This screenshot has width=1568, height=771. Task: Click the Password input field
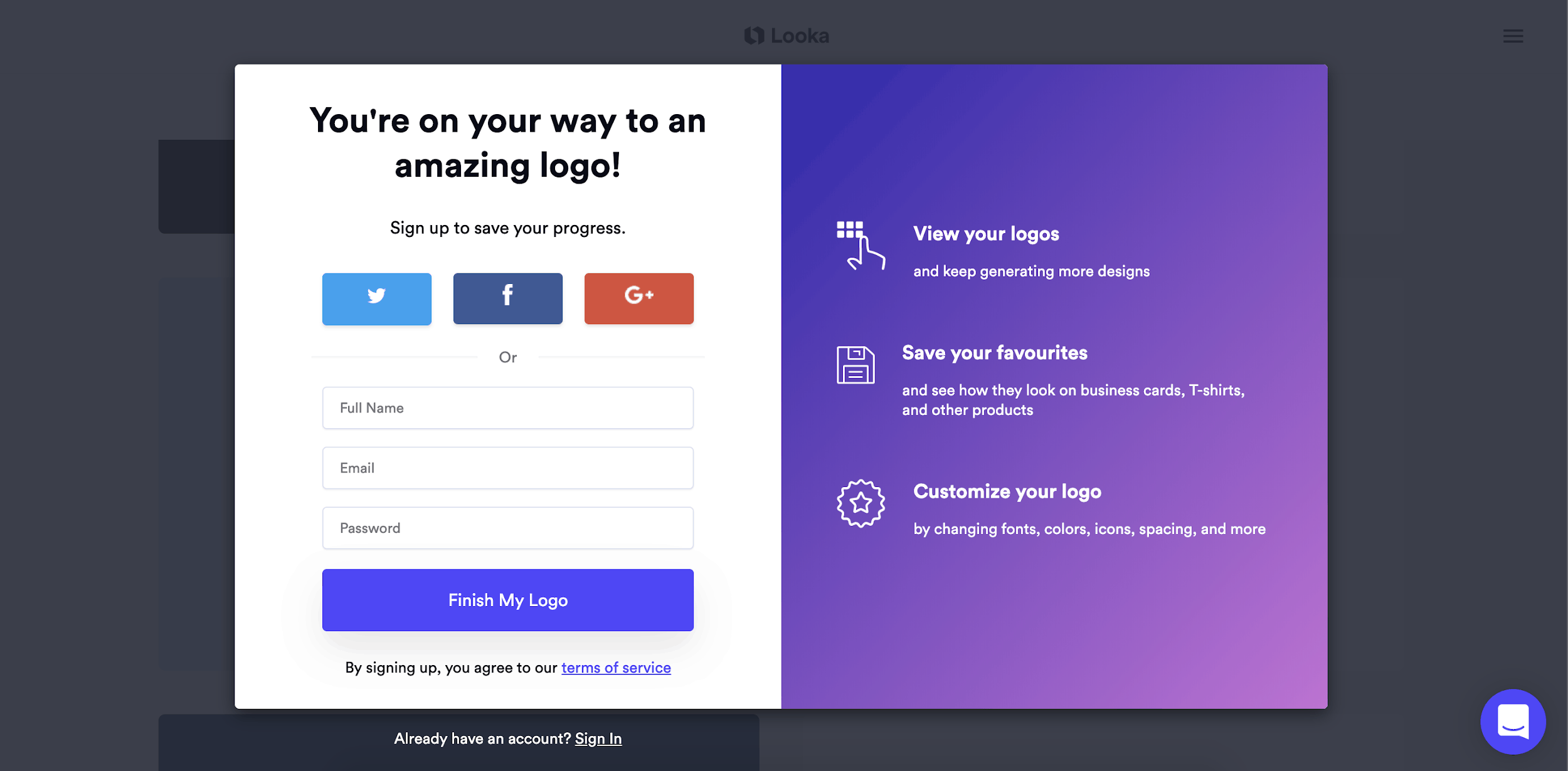coord(508,527)
